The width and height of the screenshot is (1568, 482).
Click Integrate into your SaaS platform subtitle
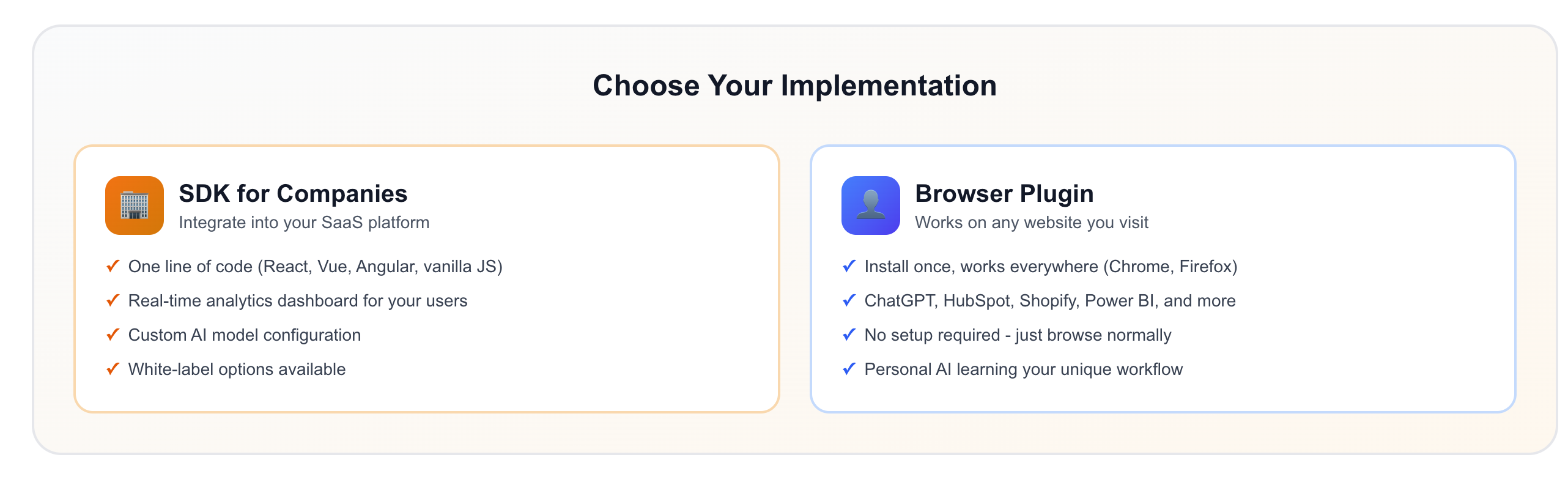(x=304, y=222)
